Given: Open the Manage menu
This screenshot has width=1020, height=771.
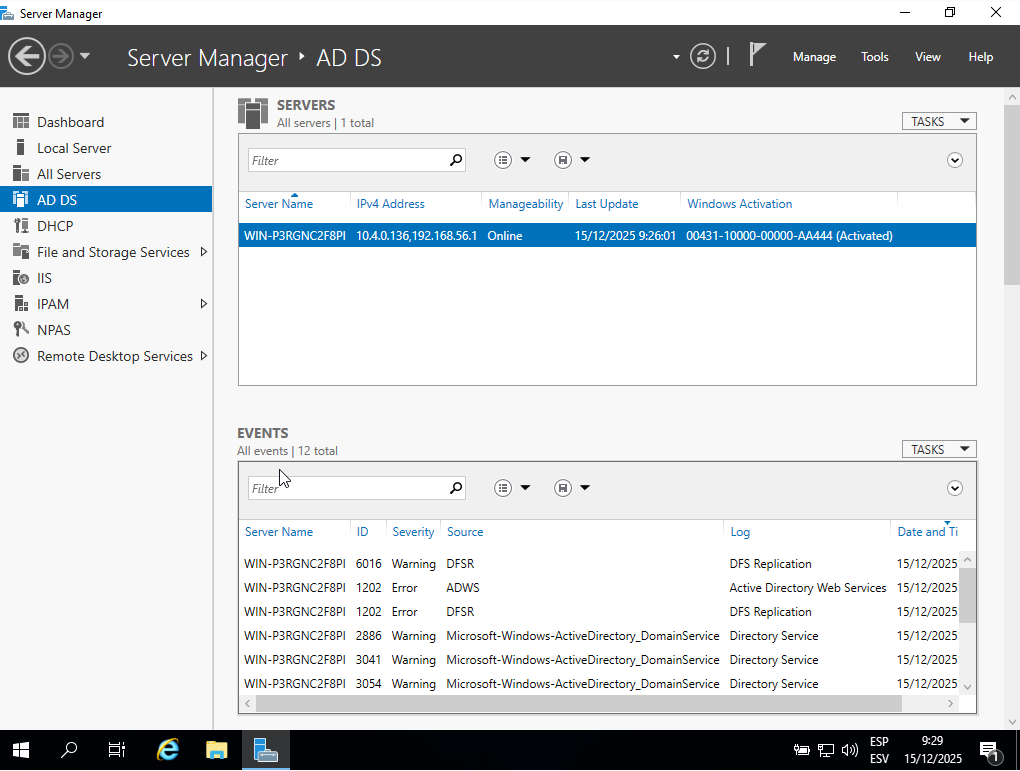Looking at the screenshot, I should (813, 57).
